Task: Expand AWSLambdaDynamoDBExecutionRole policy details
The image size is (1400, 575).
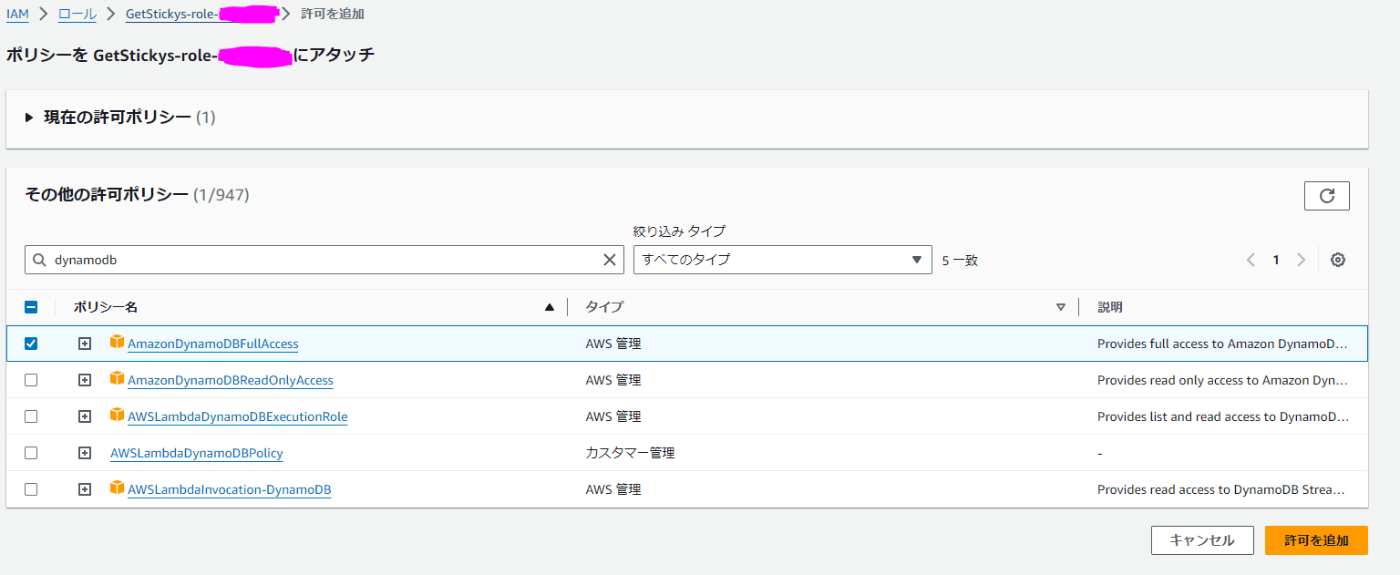Action: (85, 416)
